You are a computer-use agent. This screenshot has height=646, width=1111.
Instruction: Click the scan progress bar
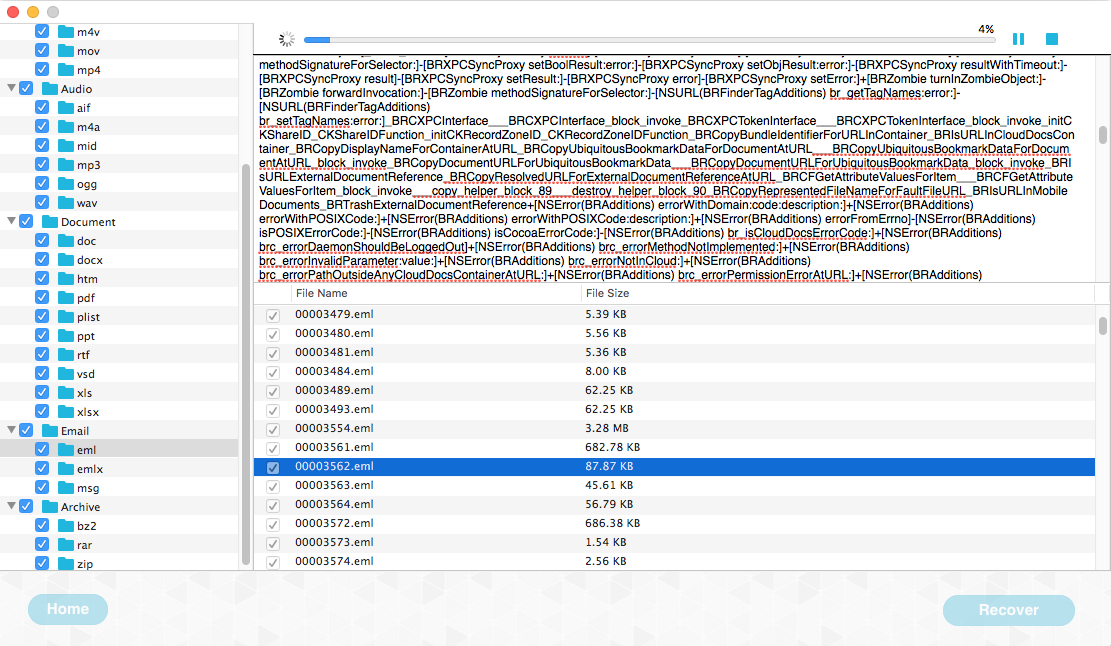pos(649,40)
